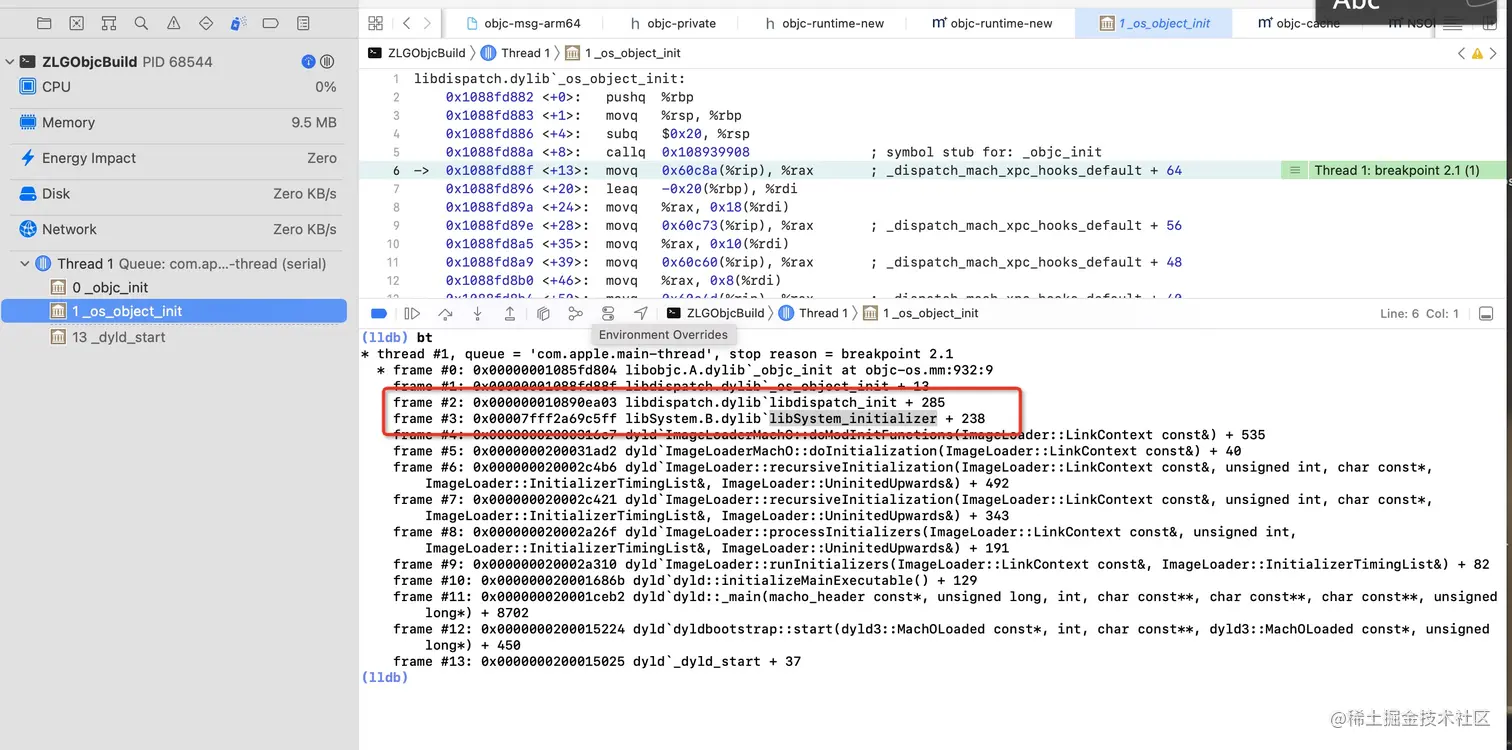Open Environment Overrides in debug bar
The width and height of the screenshot is (1512, 750).
click(x=608, y=313)
